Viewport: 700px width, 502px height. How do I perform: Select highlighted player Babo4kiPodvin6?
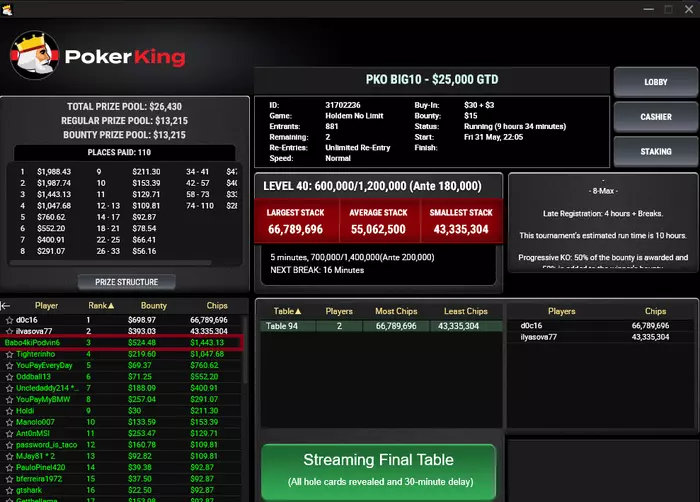pyautogui.click(x=122, y=343)
